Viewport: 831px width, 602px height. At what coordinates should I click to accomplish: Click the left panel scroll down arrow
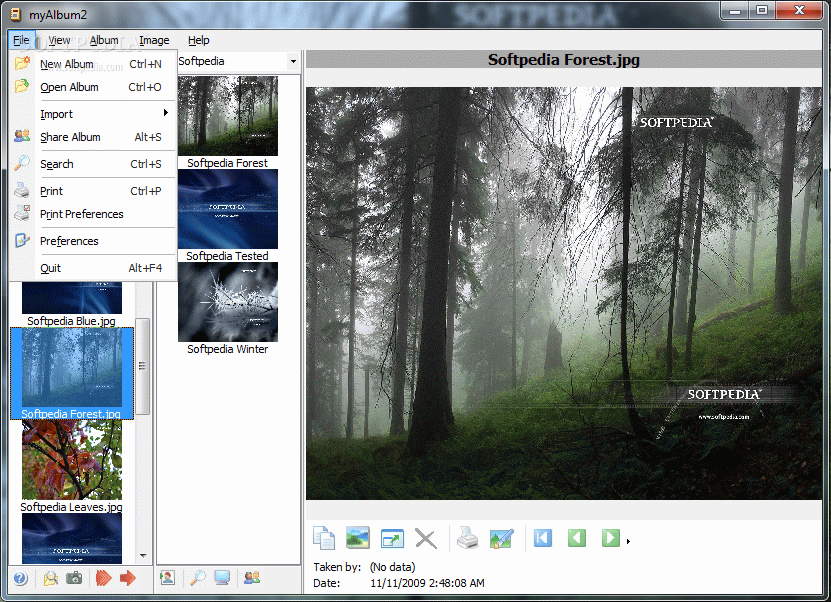(143, 556)
